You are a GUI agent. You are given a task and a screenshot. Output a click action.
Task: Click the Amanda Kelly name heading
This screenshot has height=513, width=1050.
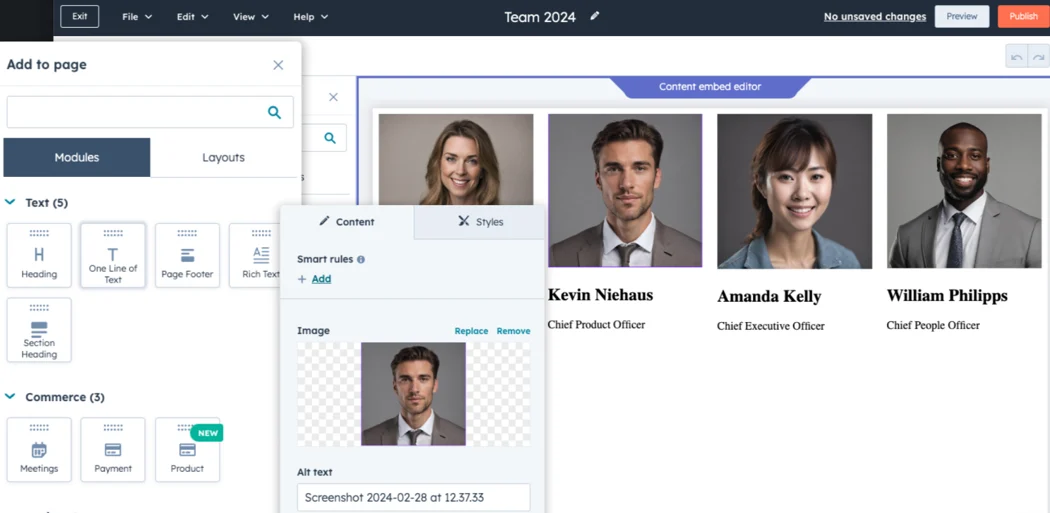tap(769, 296)
